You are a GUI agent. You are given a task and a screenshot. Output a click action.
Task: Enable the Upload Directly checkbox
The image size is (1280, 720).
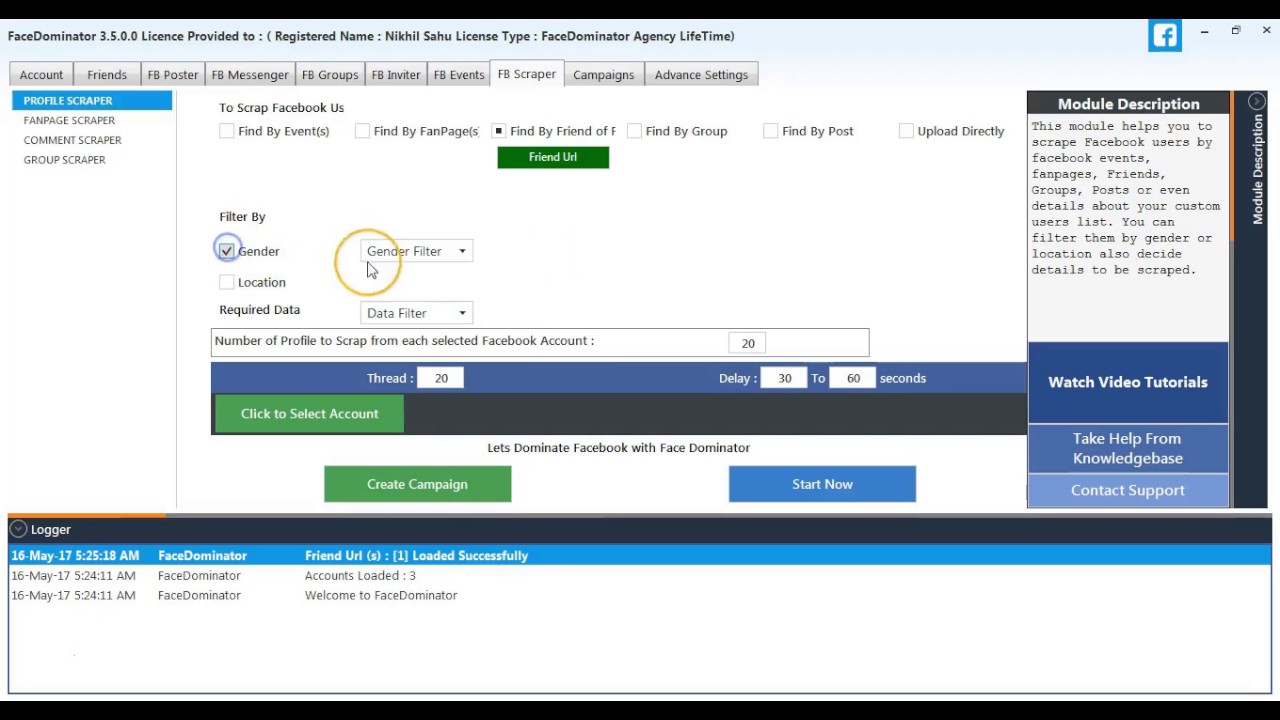tap(906, 131)
